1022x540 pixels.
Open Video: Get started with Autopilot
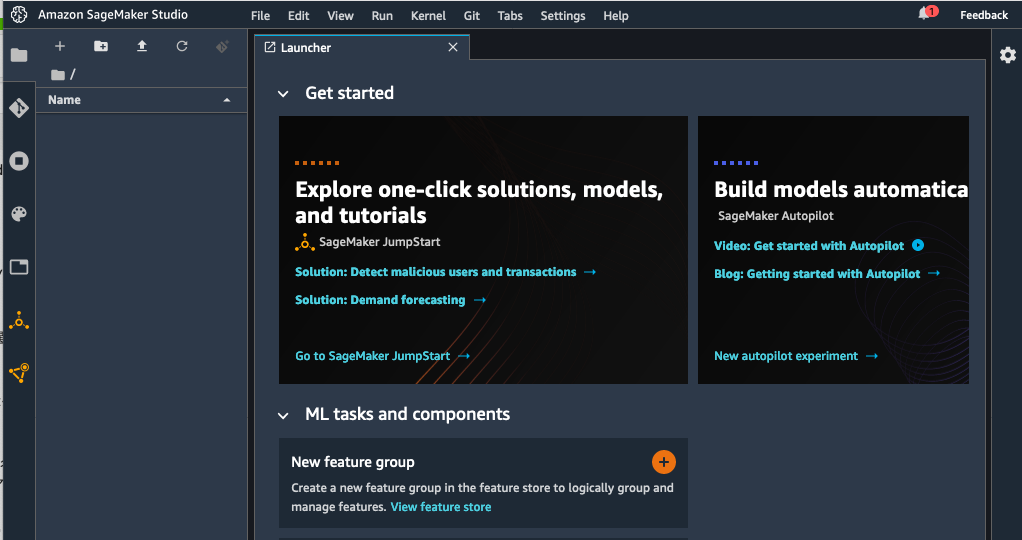(809, 246)
